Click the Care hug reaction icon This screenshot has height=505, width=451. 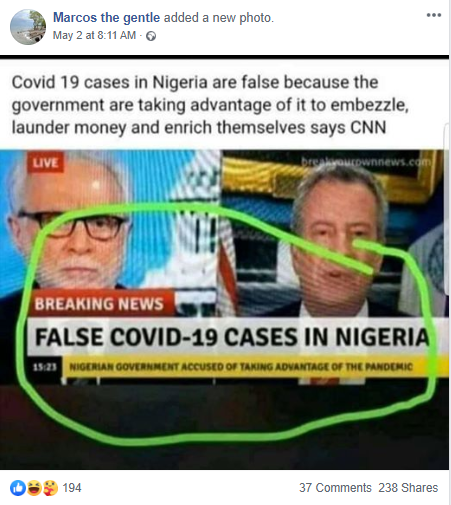[50, 488]
